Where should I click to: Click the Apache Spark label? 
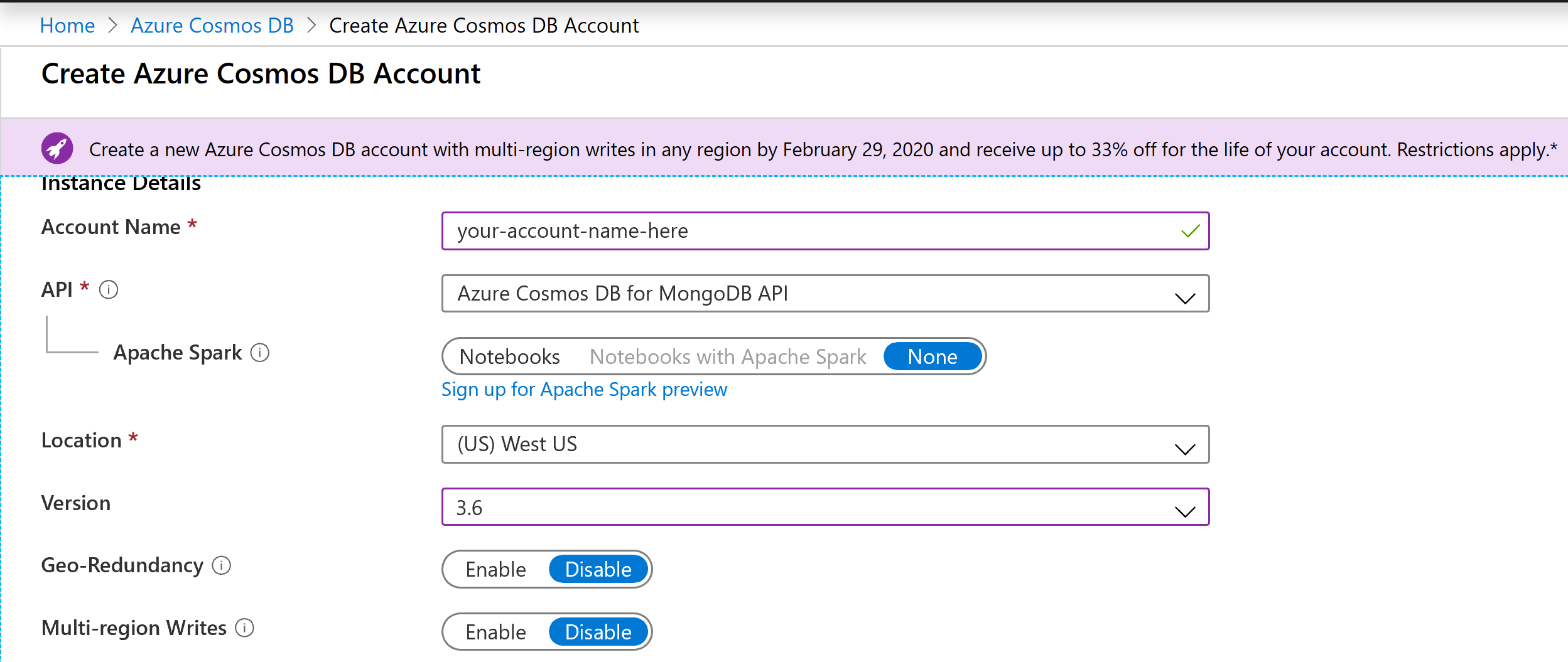pyautogui.click(x=178, y=353)
